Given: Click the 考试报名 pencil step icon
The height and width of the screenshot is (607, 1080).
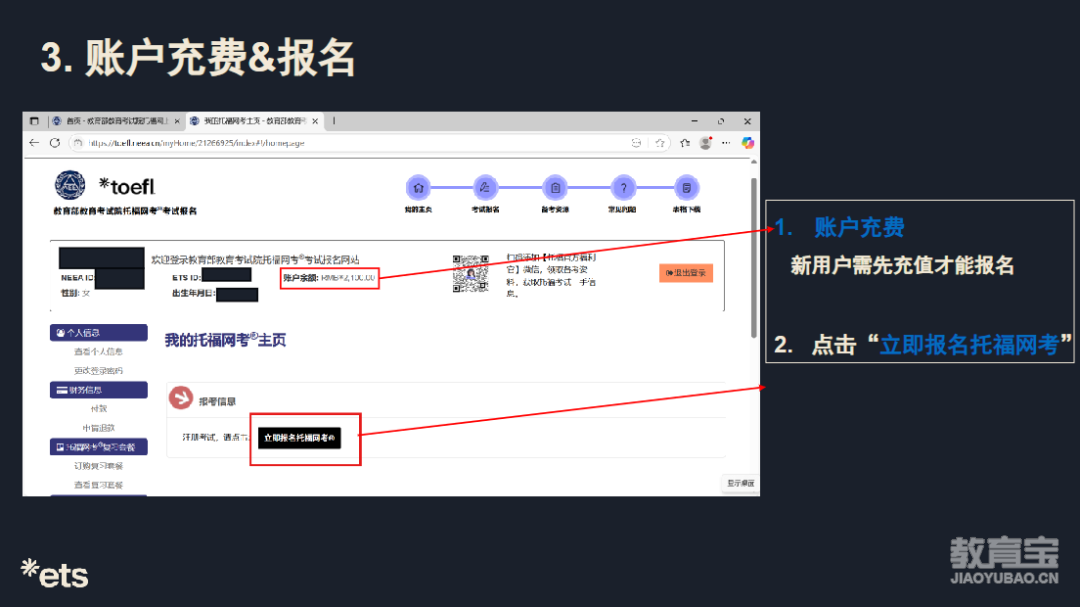Looking at the screenshot, I should (x=485, y=187).
